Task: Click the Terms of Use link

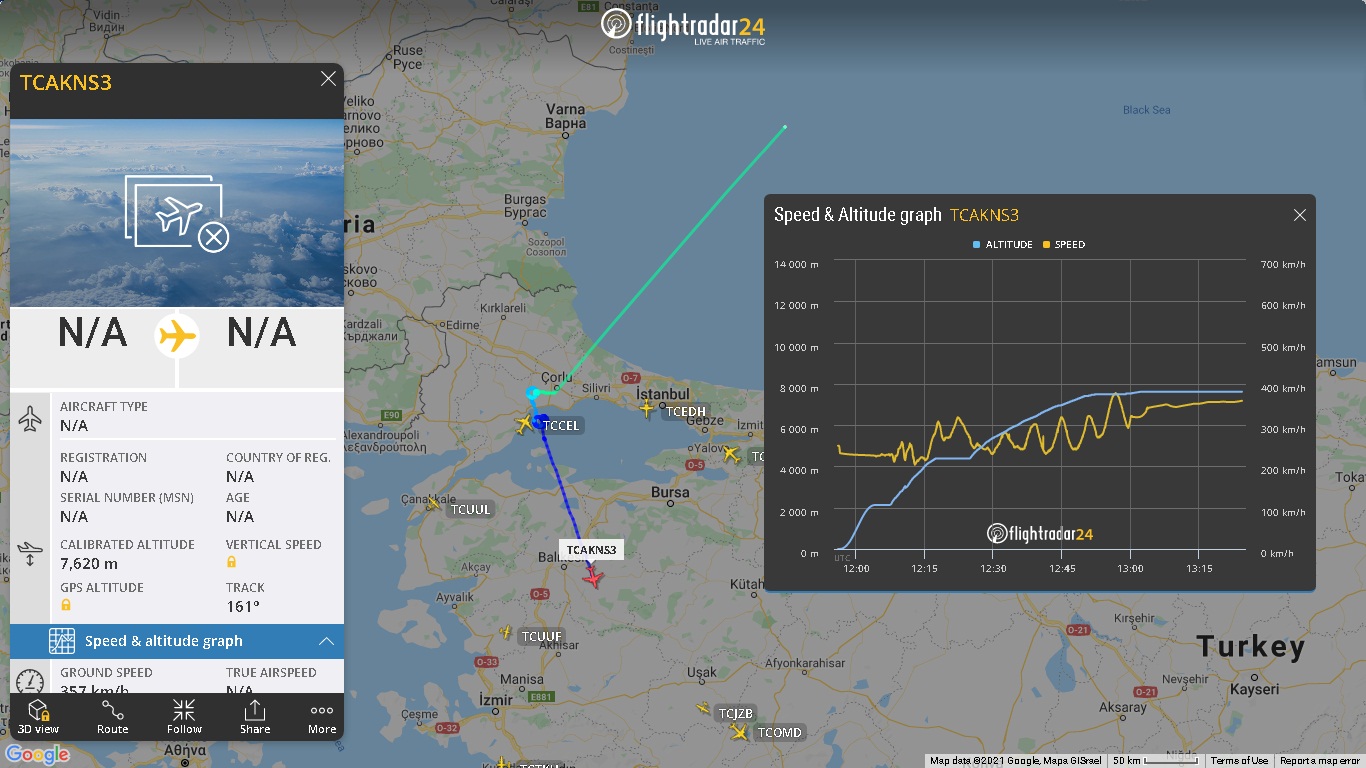Action: 1239,761
